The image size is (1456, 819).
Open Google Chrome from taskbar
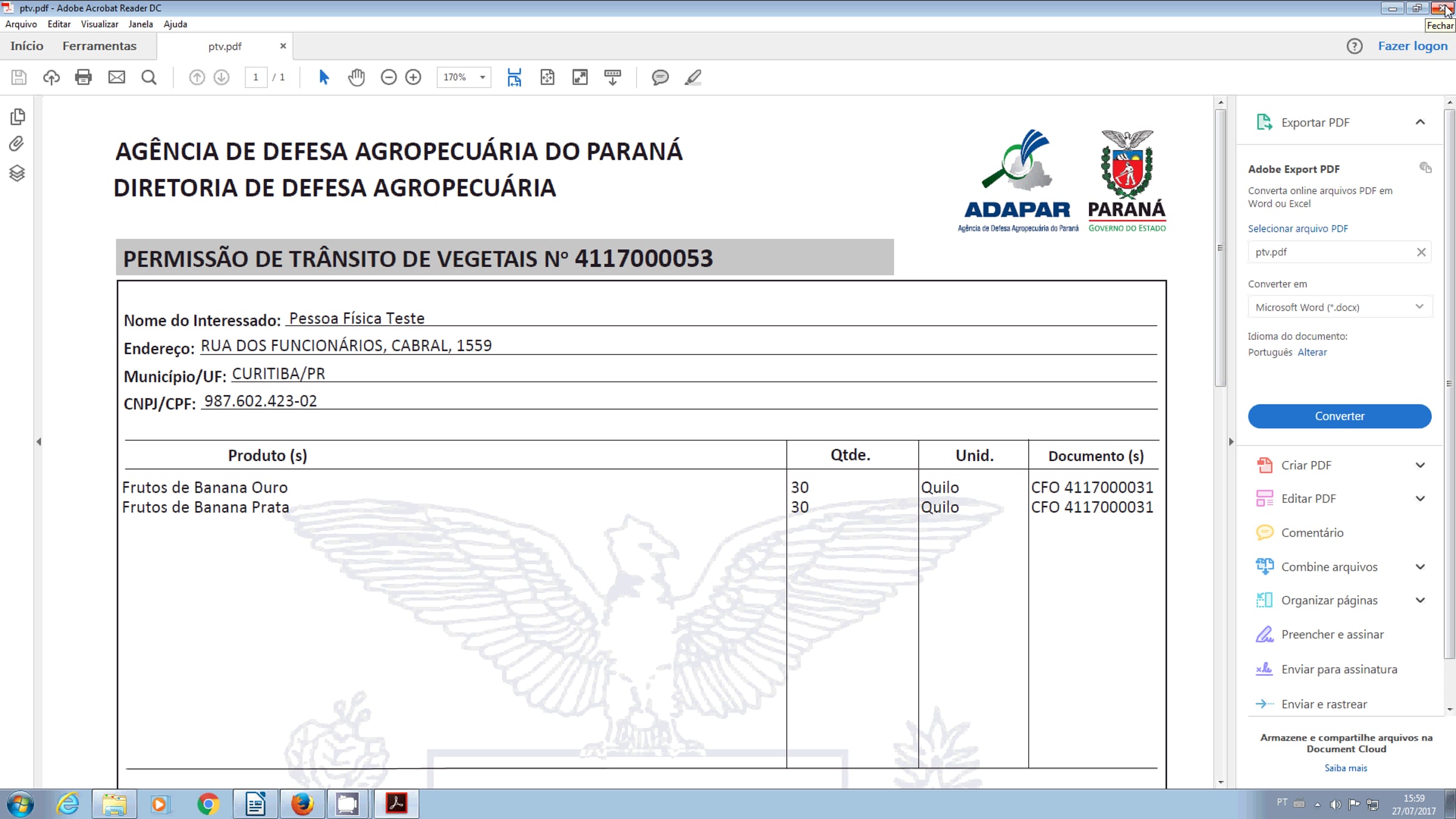pyautogui.click(x=208, y=804)
